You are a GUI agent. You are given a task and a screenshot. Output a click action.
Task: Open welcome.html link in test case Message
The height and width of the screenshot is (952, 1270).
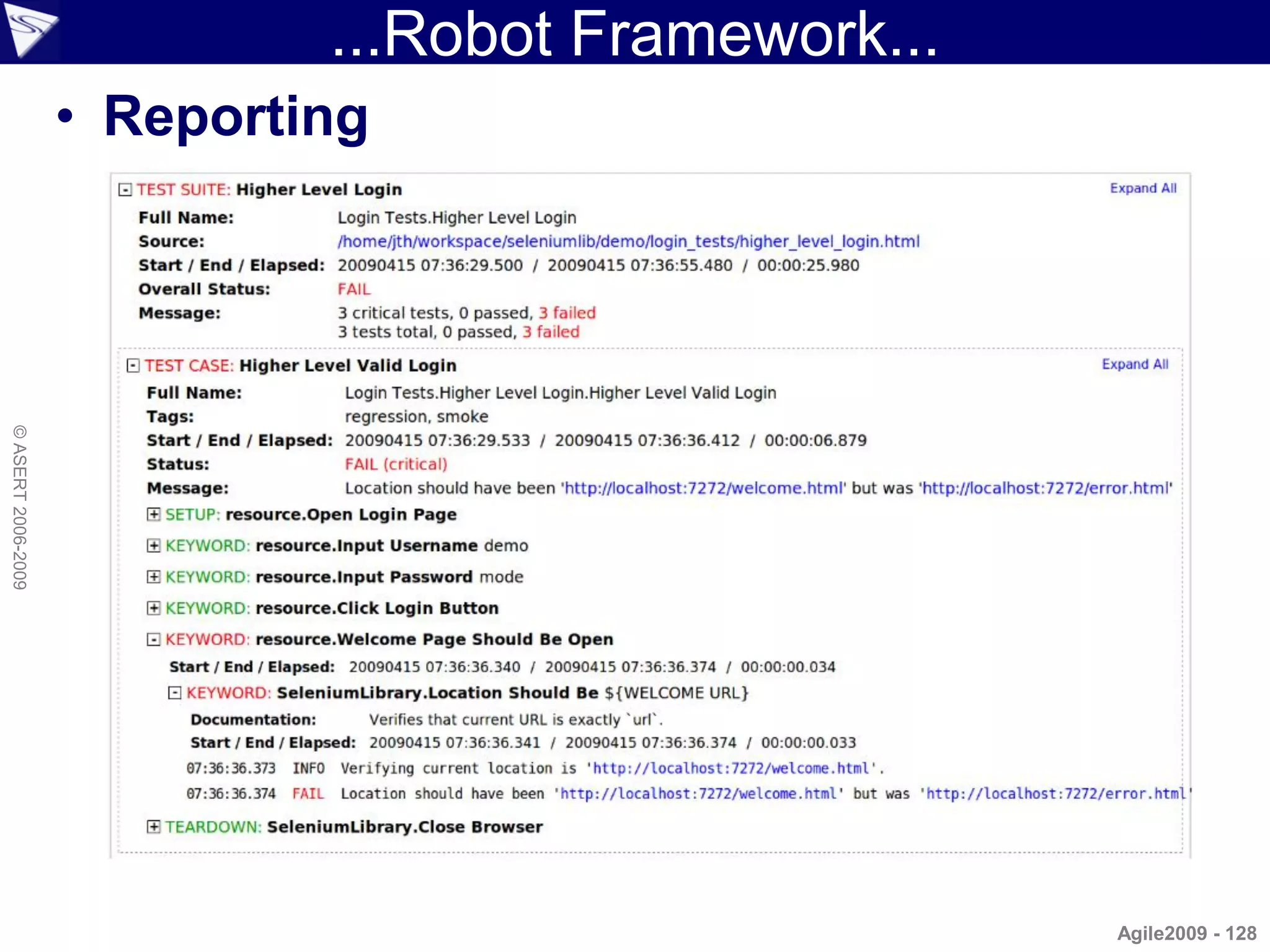coord(704,488)
